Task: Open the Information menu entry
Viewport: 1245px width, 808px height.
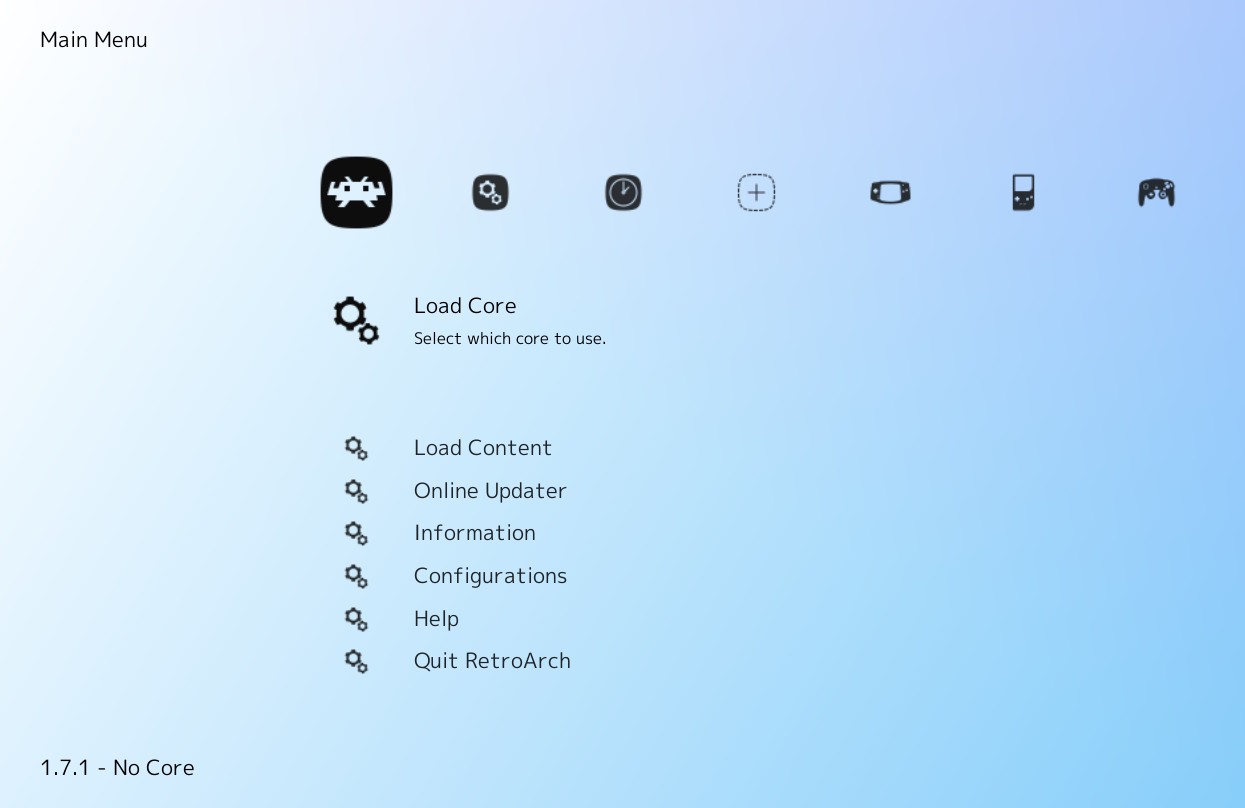Action: click(x=475, y=533)
